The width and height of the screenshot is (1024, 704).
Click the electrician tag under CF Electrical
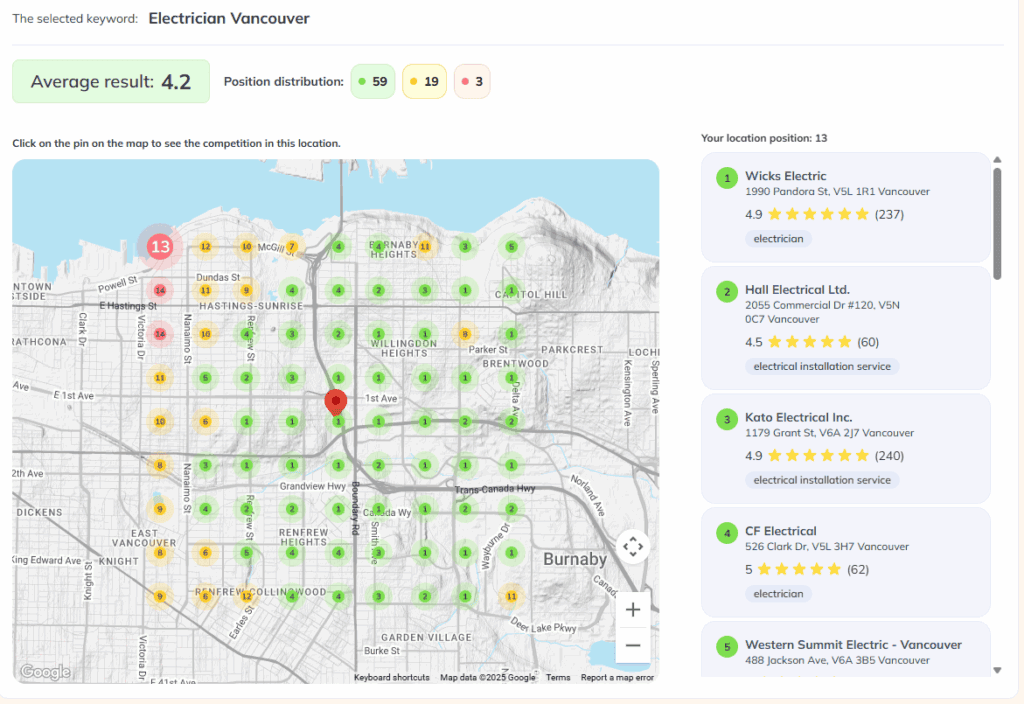coord(778,594)
